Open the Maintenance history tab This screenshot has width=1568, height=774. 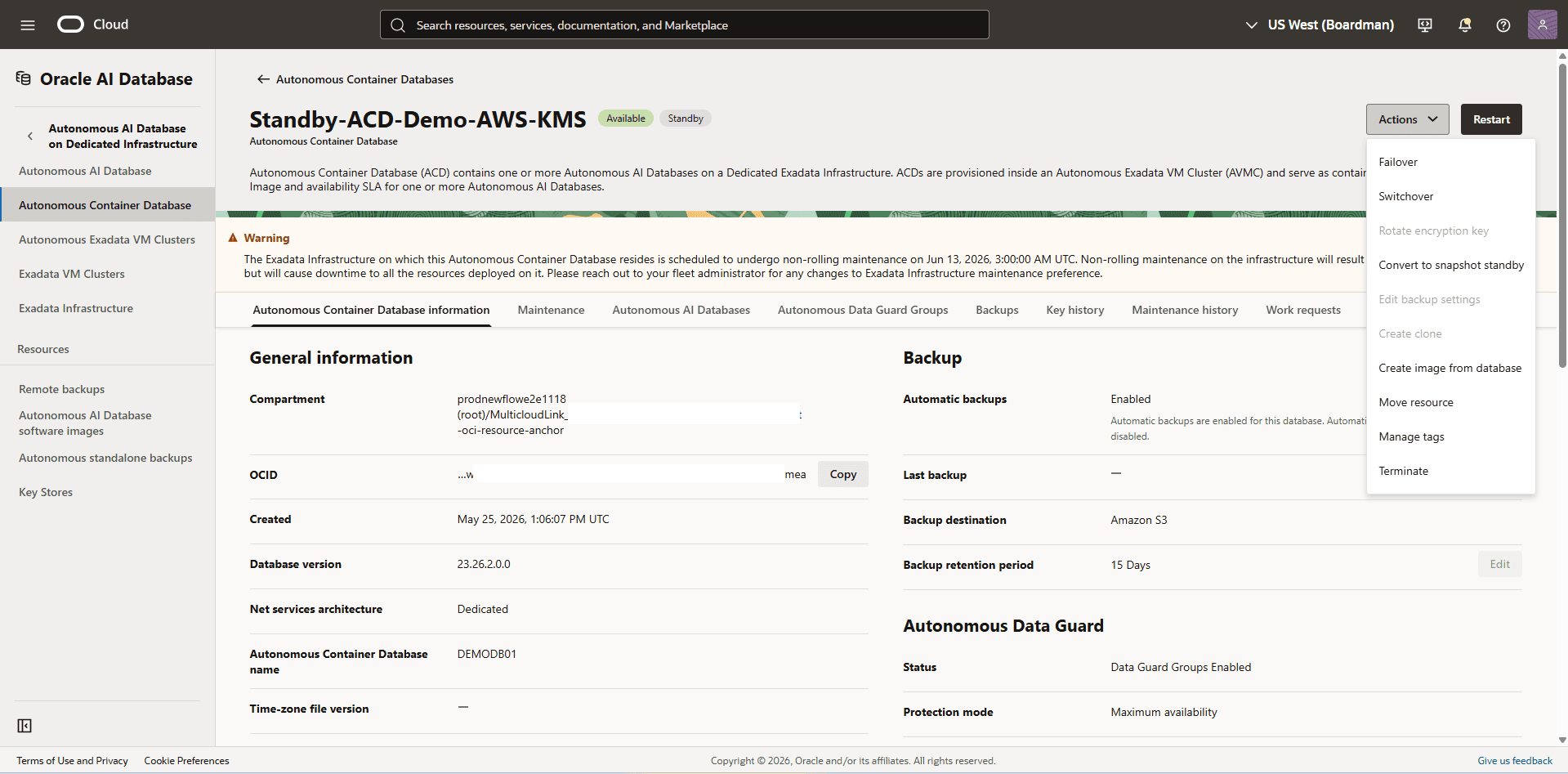pyautogui.click(x=1185, y=310)
